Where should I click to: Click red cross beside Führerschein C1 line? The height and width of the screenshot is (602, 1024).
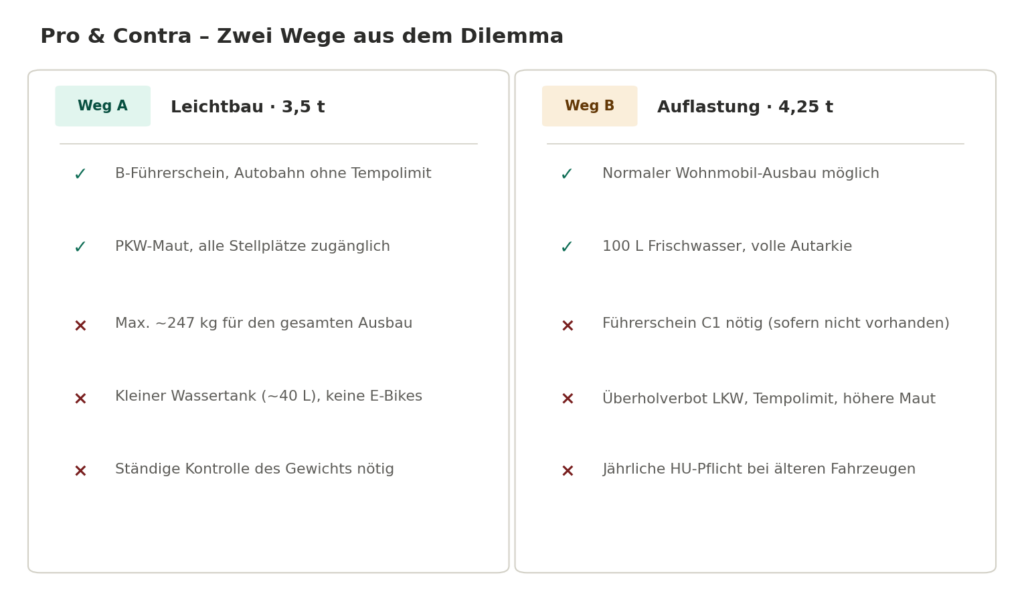coord(568,325)
